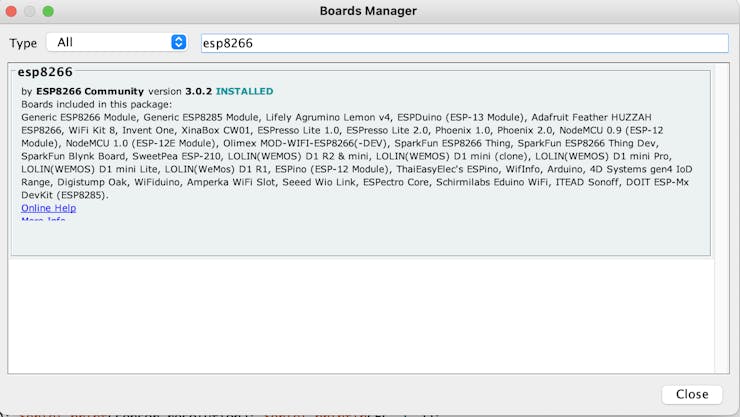Click the red close window button
Image resolution: width=740 pixels, height=417 pixels.
tap(11, 11)
